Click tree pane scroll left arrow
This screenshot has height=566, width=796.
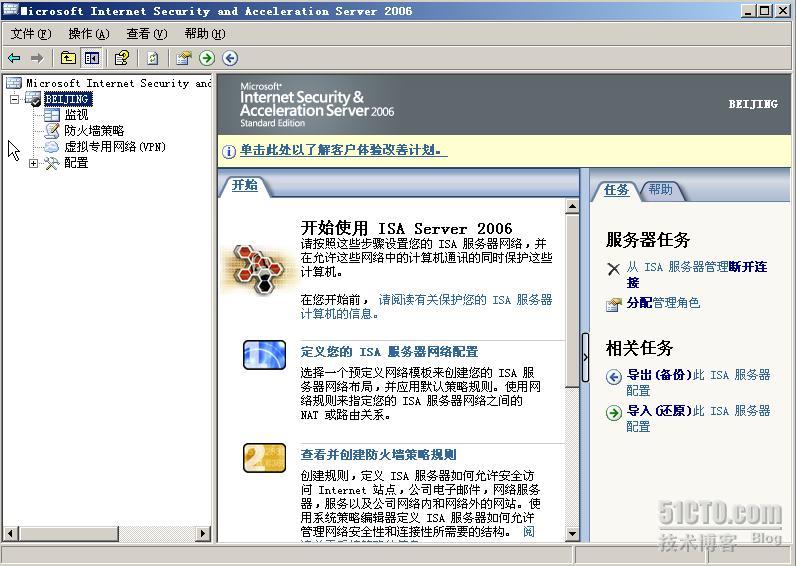point(11,534)
